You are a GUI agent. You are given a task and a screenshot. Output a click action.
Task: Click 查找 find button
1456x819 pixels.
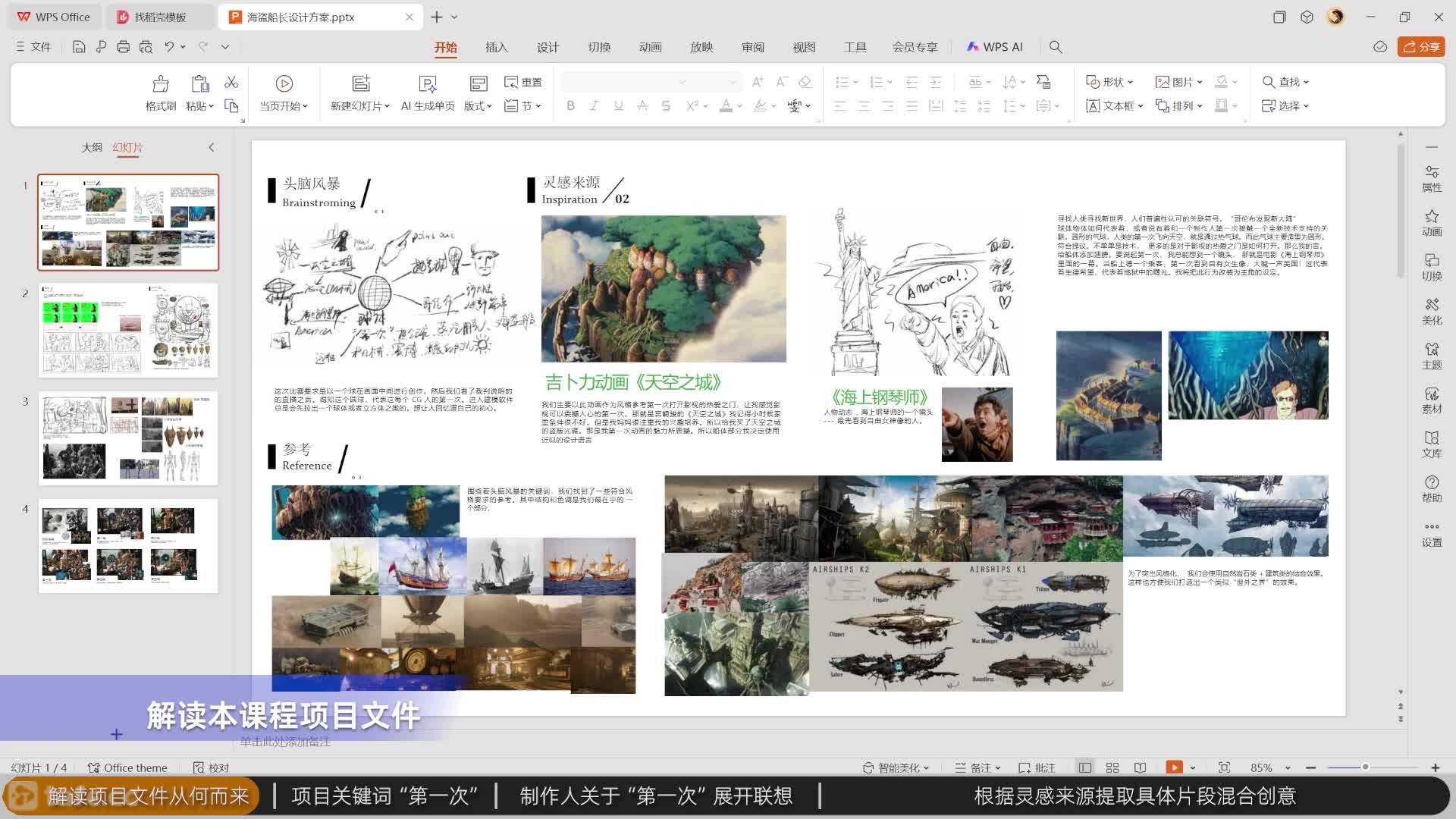point(1285,82)
